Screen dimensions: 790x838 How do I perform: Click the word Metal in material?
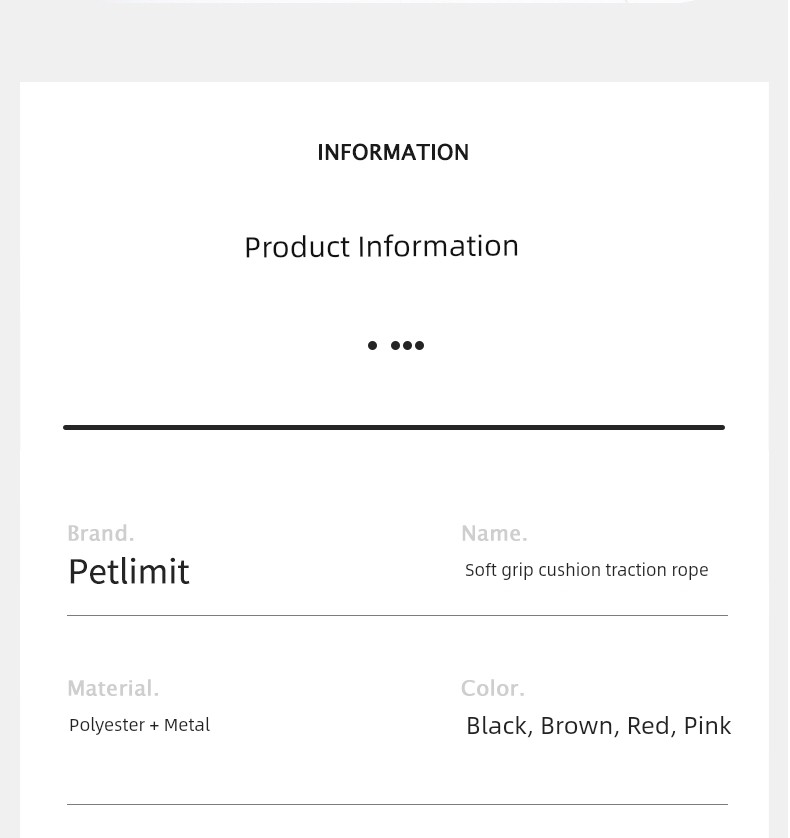(x=187, y=725)
